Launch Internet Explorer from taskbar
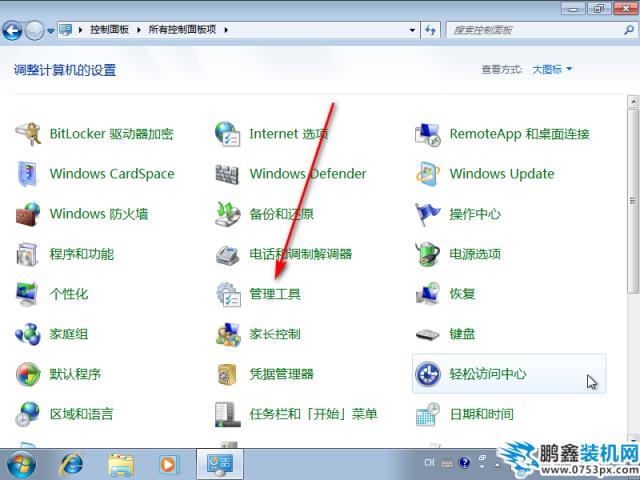Viewport: 640px width, 480px height. (x=71, y=464)
